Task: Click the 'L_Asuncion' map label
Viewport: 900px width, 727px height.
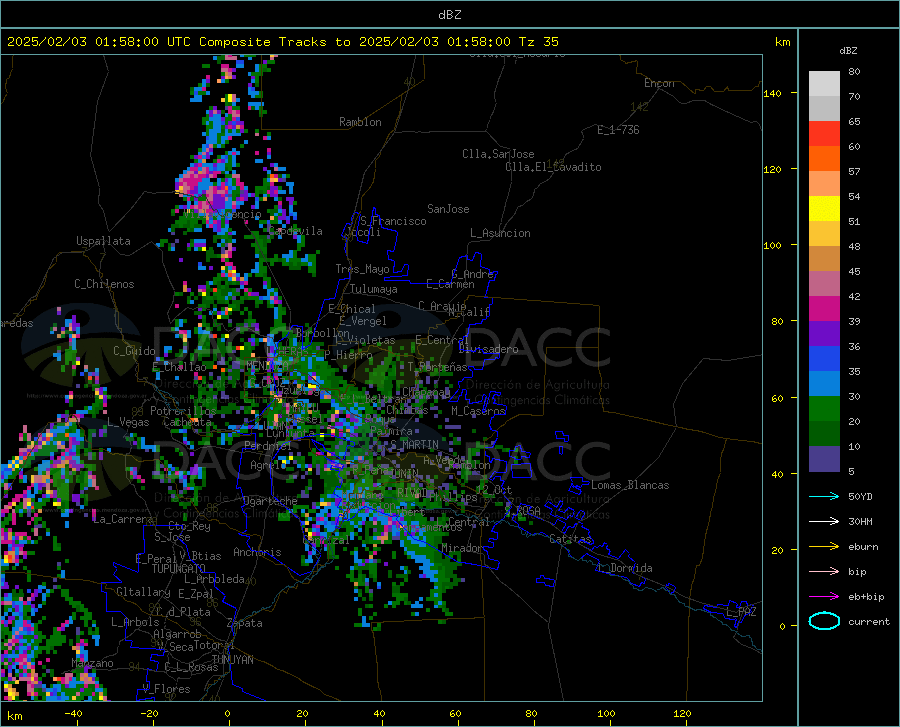Action: pyautogui.click(x=500, y=233)
